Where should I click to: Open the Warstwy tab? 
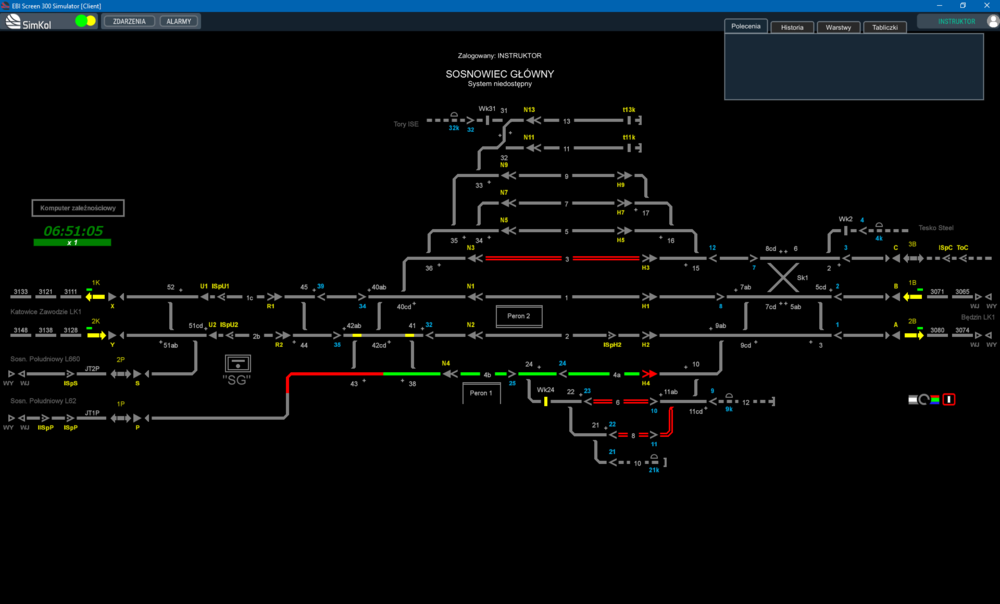[x=838, y=27]
